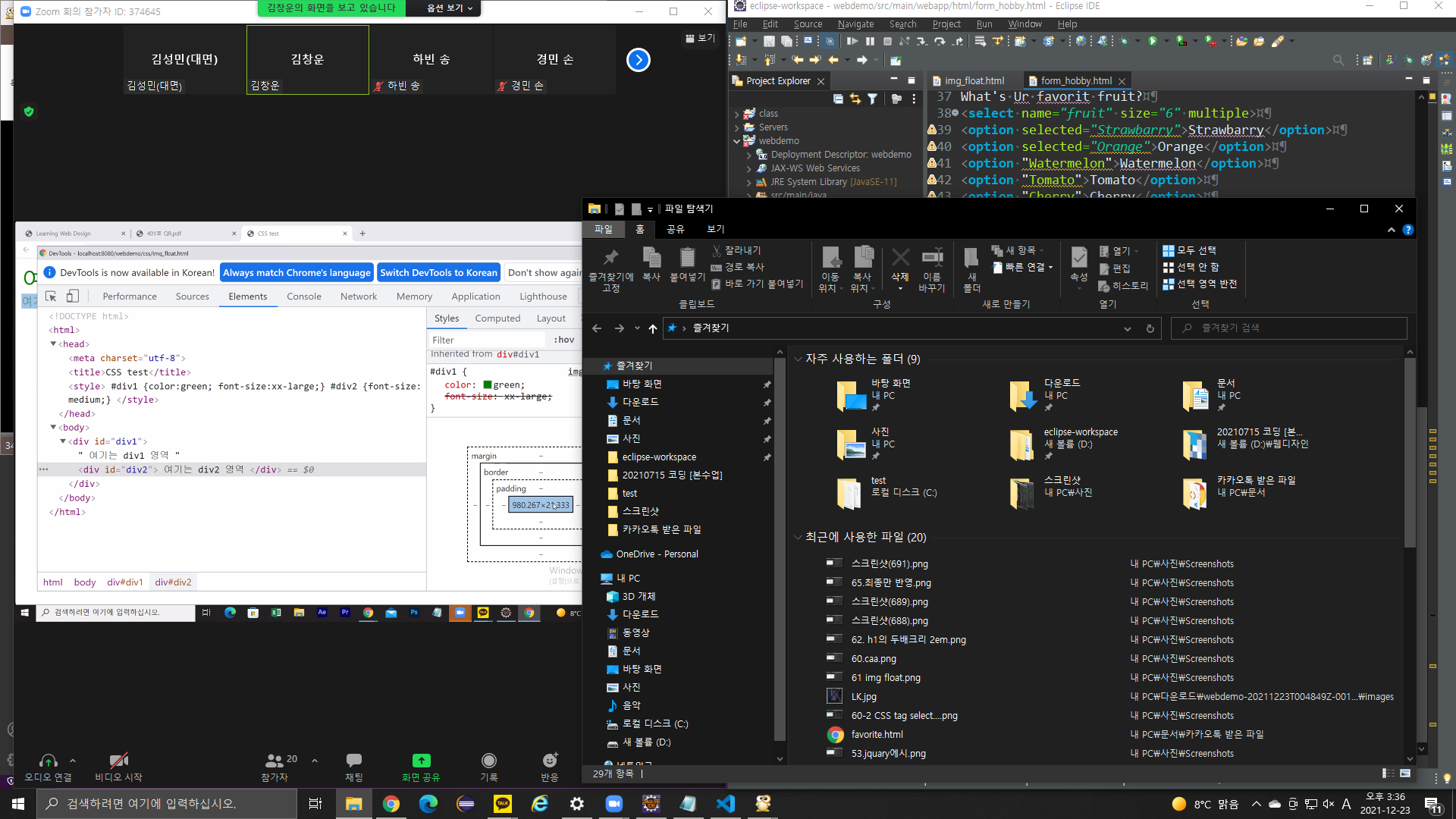
Task: Click the Explorer refresh icon beside address bar
Action: tap(1150, 328)
